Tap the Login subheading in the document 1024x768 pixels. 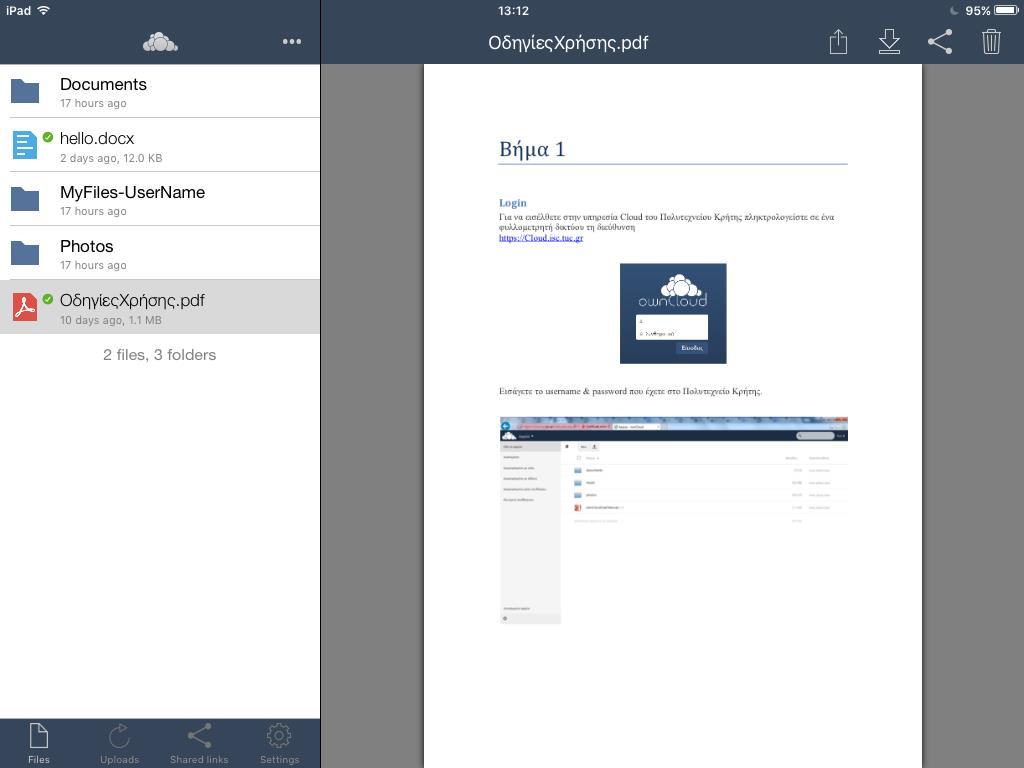[513, 203]
